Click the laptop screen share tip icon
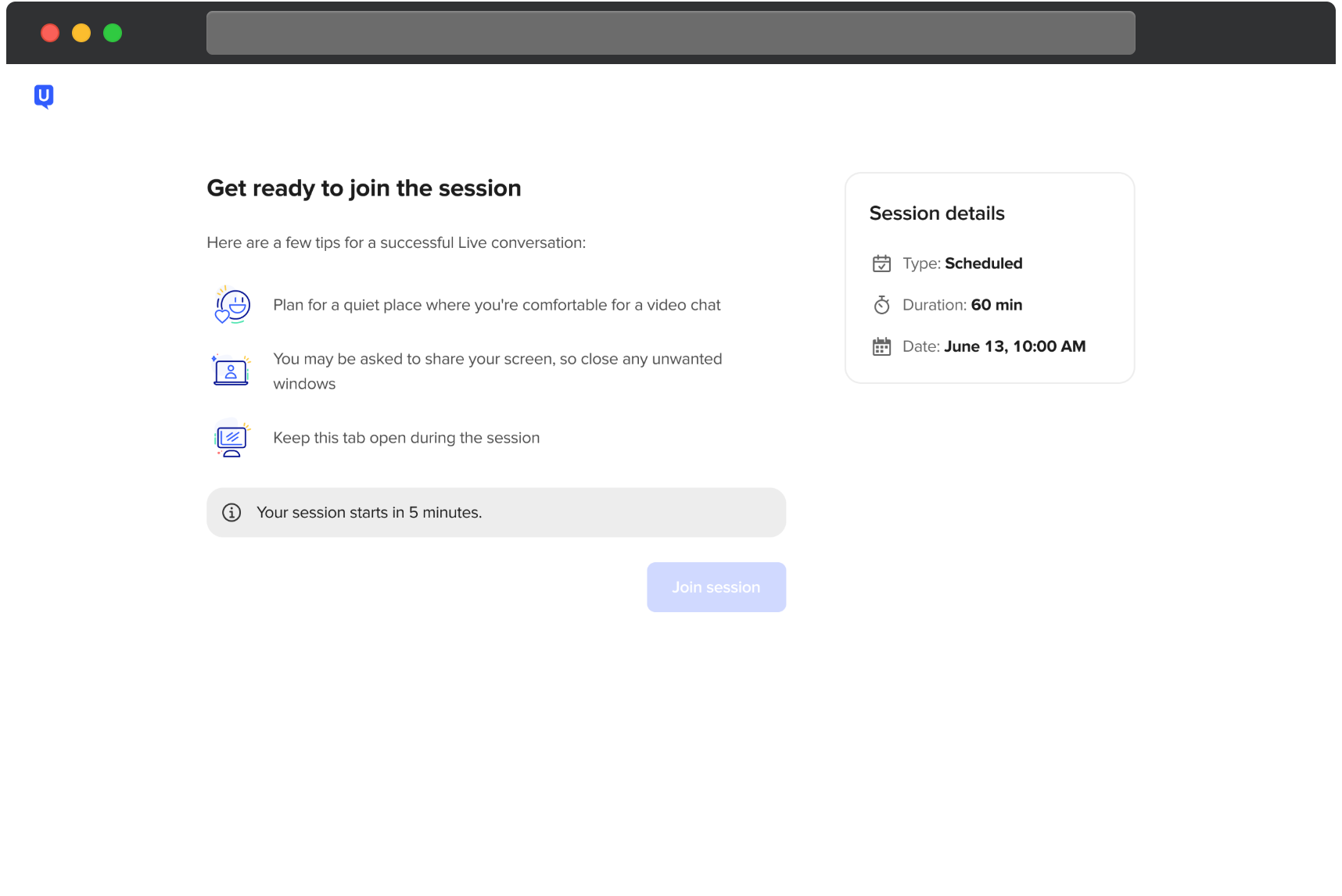 [231, 371]
